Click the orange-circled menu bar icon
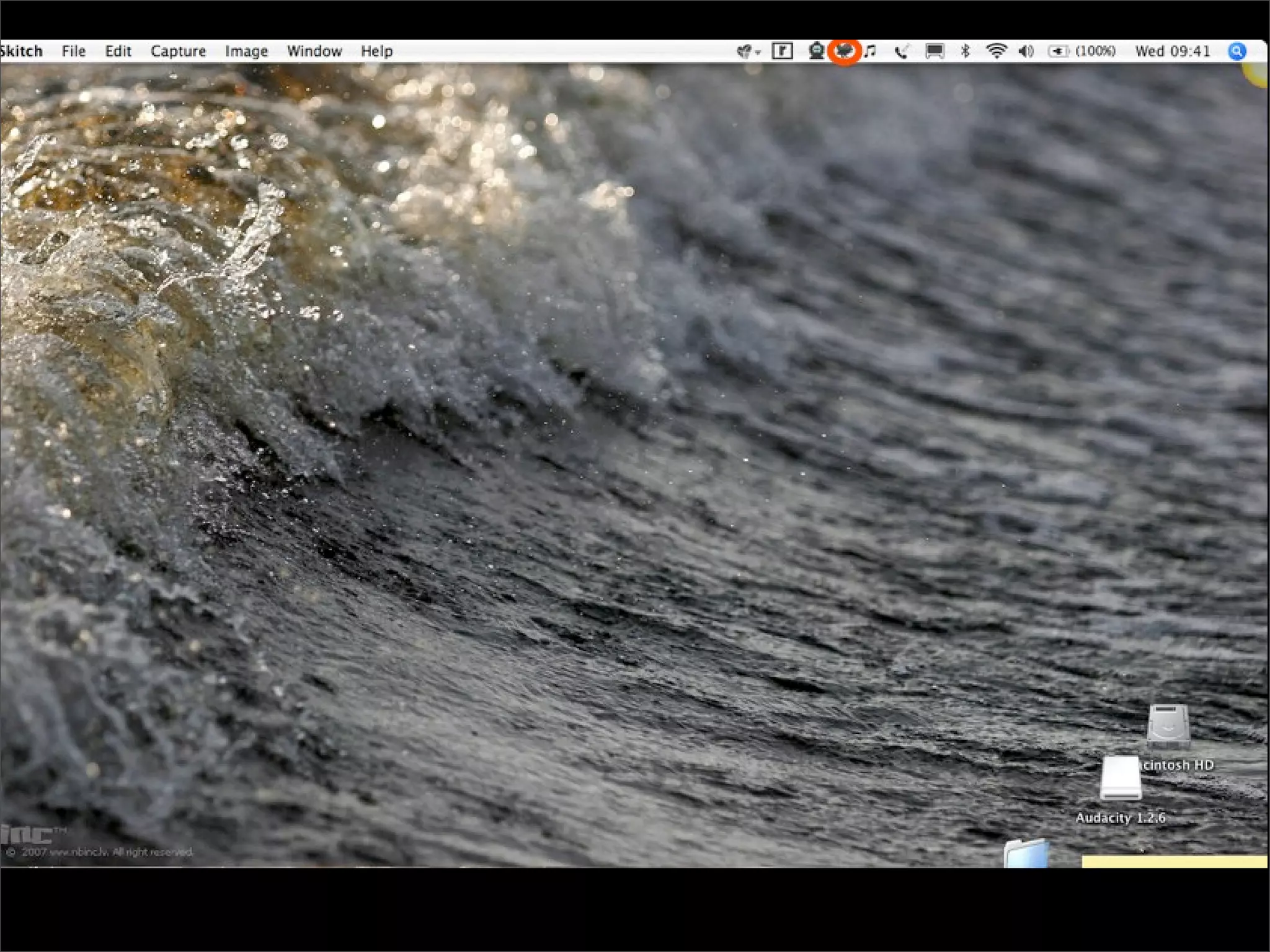 [x=844, y=51]
